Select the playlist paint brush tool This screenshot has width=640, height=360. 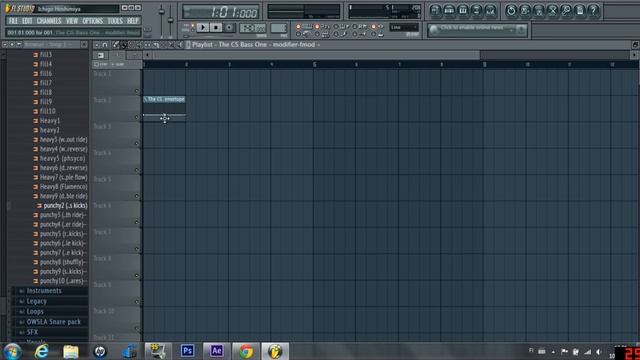click(x=124, y=45)
